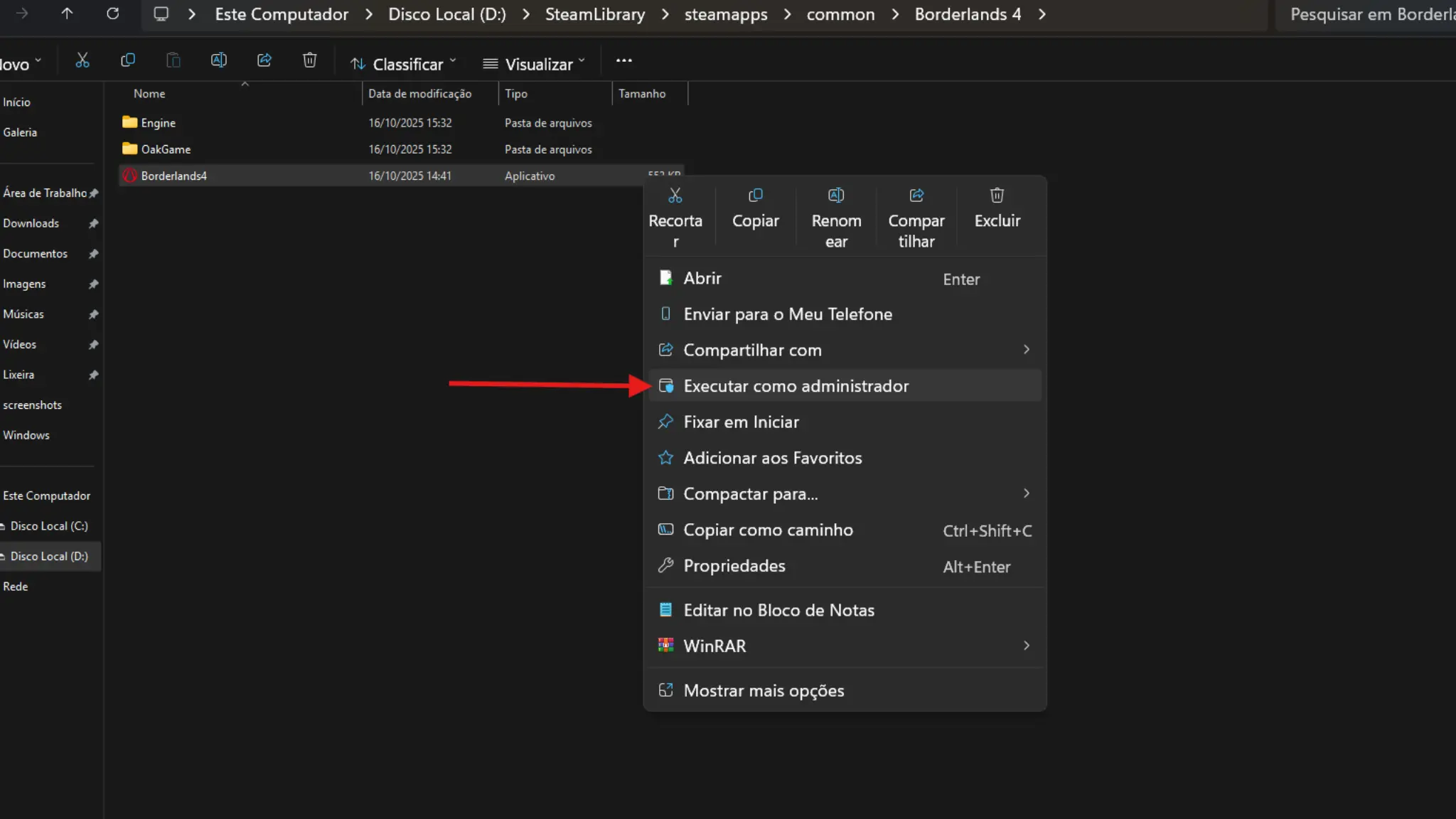Select Propriedades in the context menu
Viewport: 1456px width, 819px height.
pos(734,566)
